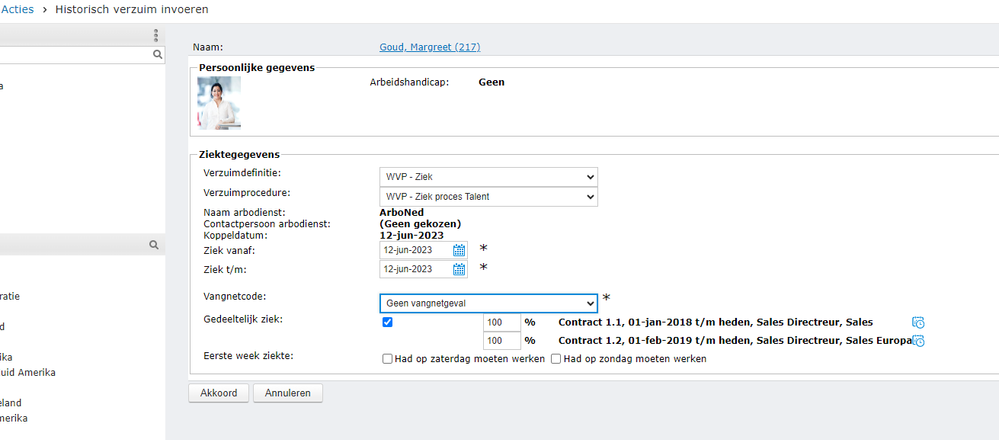This screenshot has width=999, height=440.
Task: Click the Akkoord button
Action: point(218,393)
